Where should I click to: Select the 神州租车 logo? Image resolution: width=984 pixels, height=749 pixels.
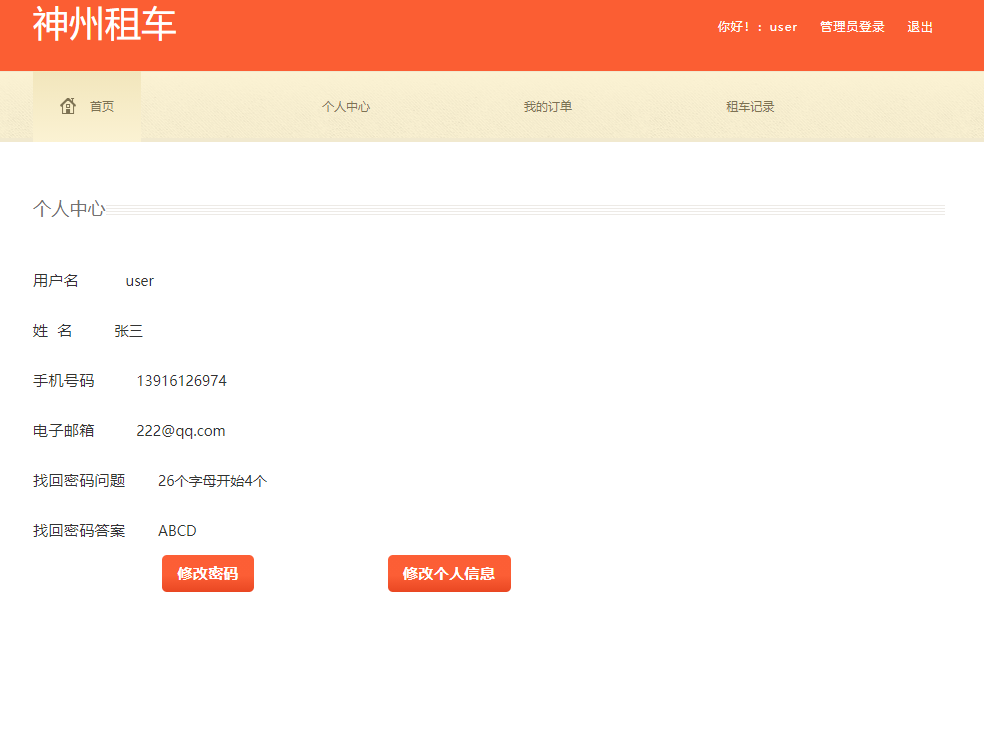[x=103, y=25]
